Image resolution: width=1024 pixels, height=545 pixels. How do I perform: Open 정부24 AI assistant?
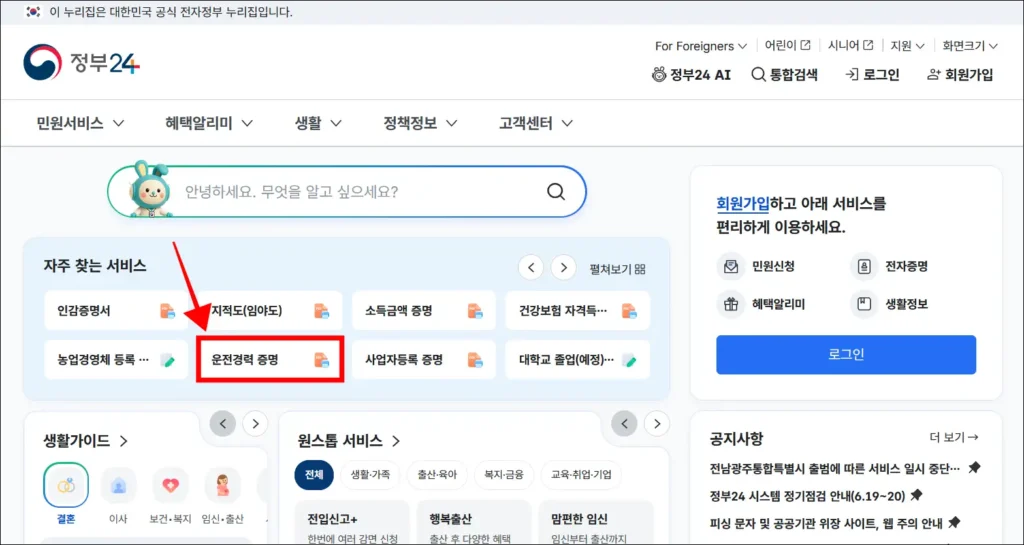point(692,75)
